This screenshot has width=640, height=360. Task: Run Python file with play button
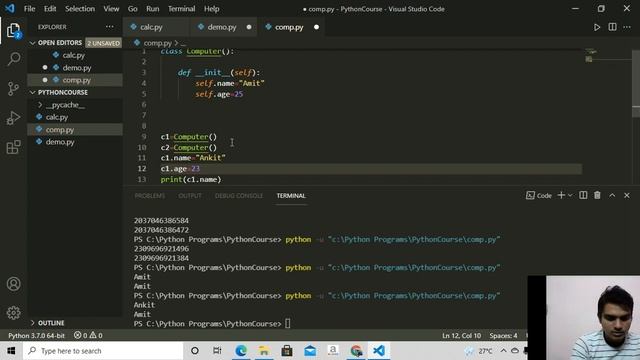click(597, 27)
